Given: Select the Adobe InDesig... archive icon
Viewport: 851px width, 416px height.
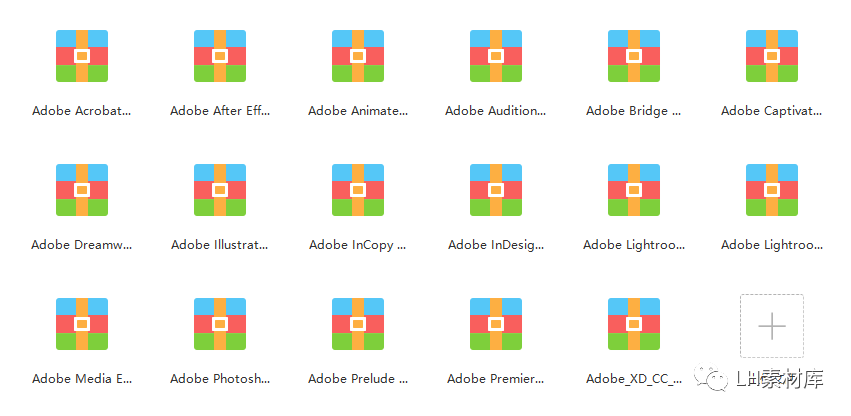Looking at the screenshot, I should tap(496, 190).
